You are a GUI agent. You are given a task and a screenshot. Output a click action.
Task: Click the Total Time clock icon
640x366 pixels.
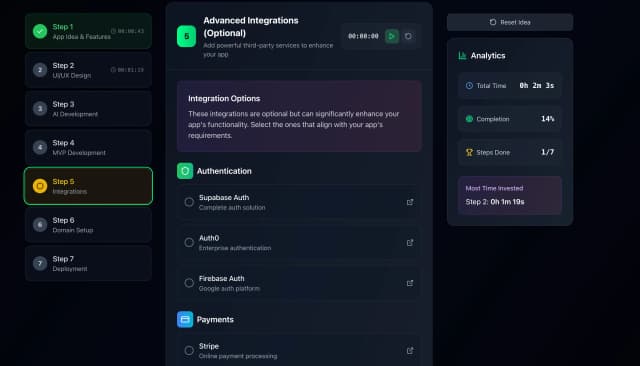[x=469, y=86]
